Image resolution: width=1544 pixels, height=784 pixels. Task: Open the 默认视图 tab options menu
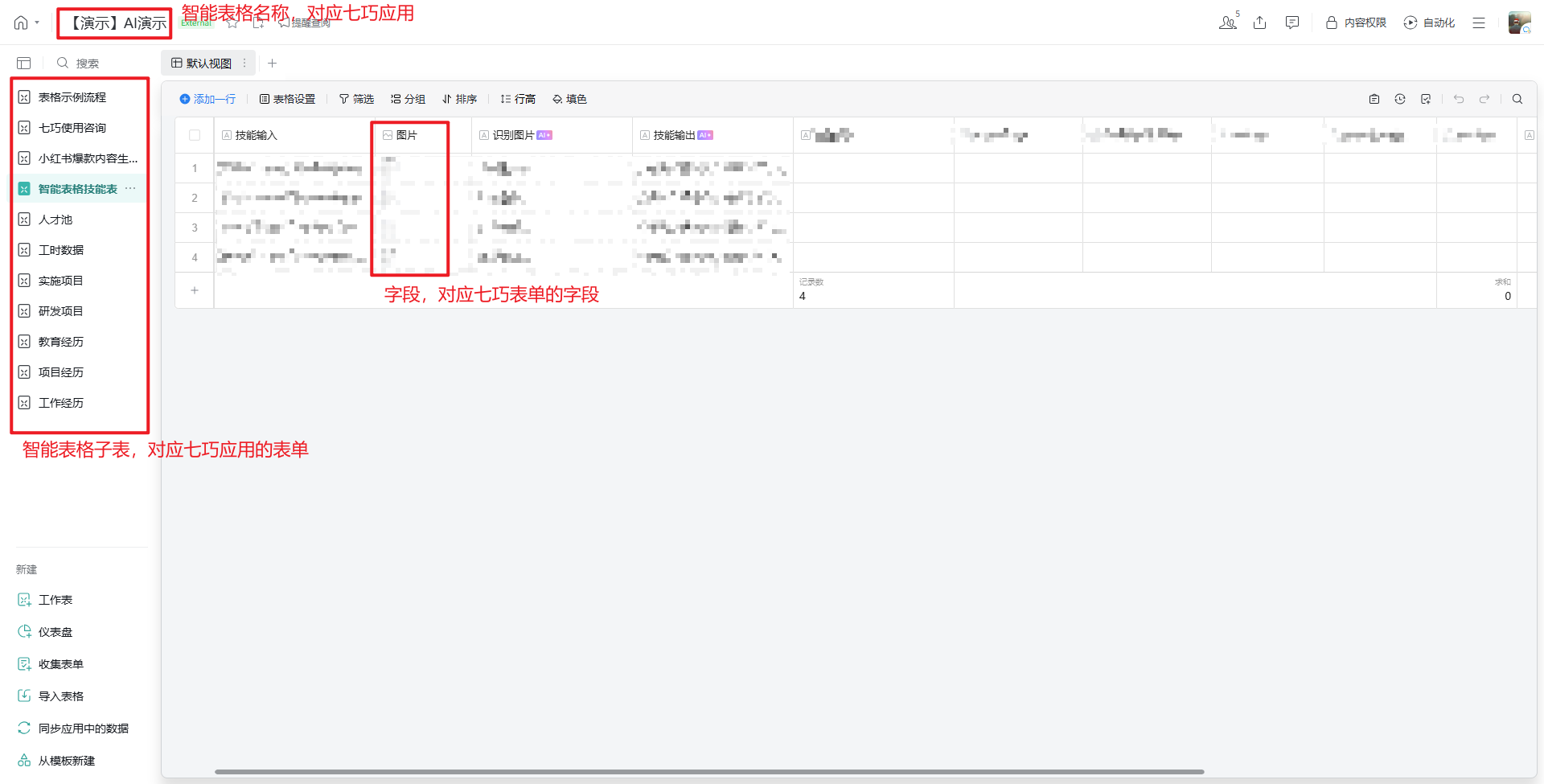click(x=244, y=63)
